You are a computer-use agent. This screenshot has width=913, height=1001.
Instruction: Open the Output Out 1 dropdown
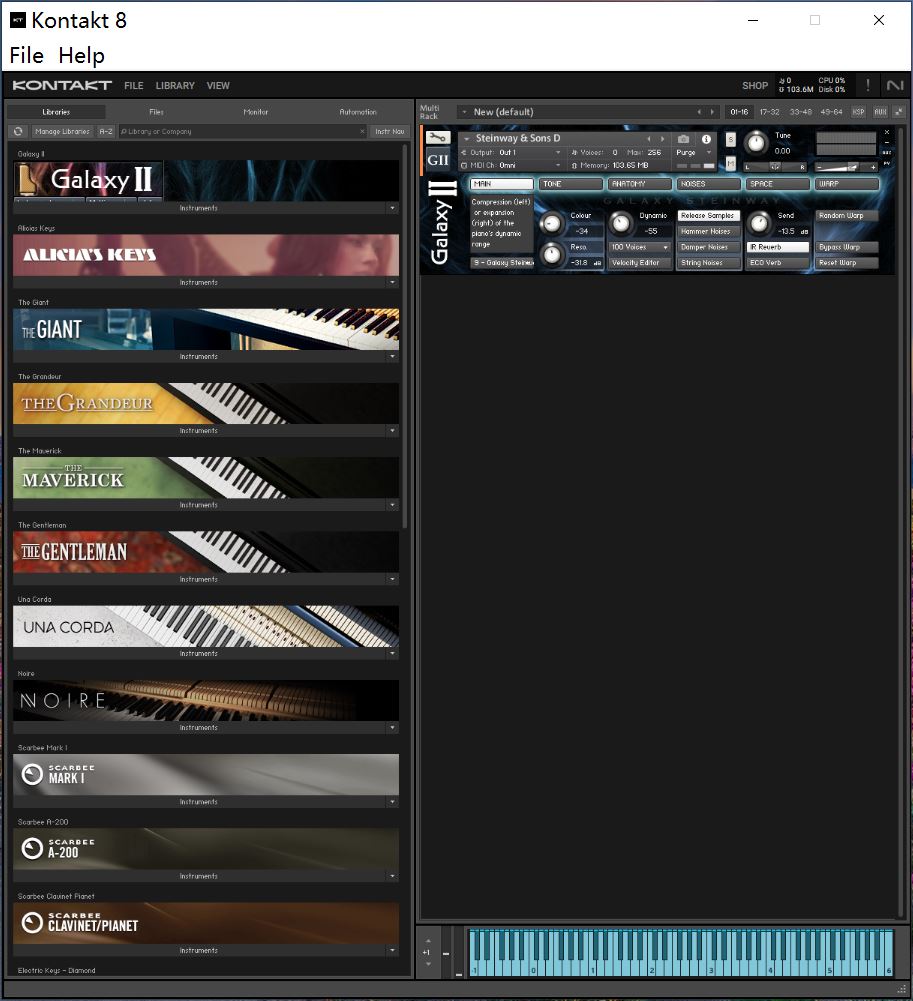510,153
